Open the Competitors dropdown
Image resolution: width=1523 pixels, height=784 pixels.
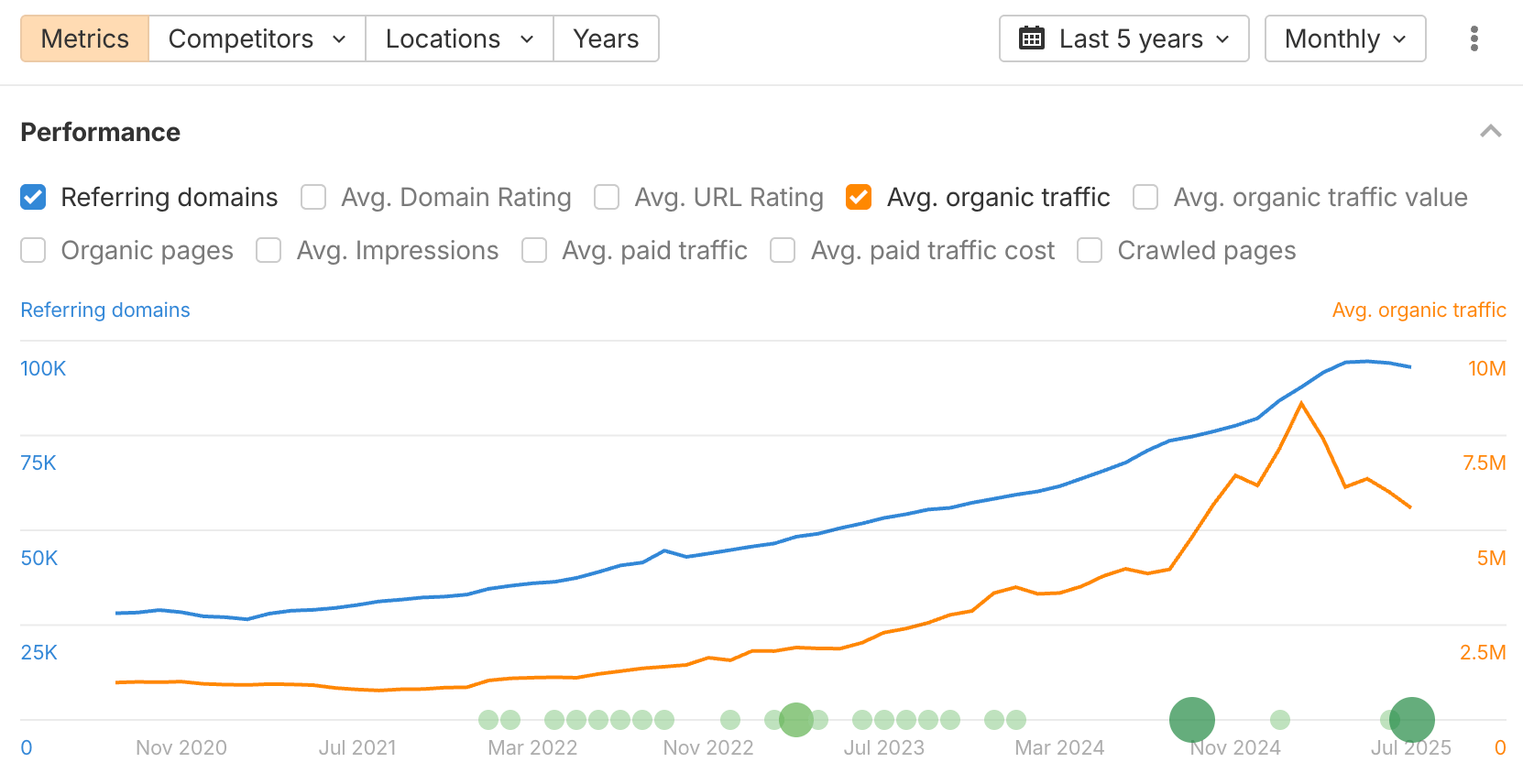[257, 38]
